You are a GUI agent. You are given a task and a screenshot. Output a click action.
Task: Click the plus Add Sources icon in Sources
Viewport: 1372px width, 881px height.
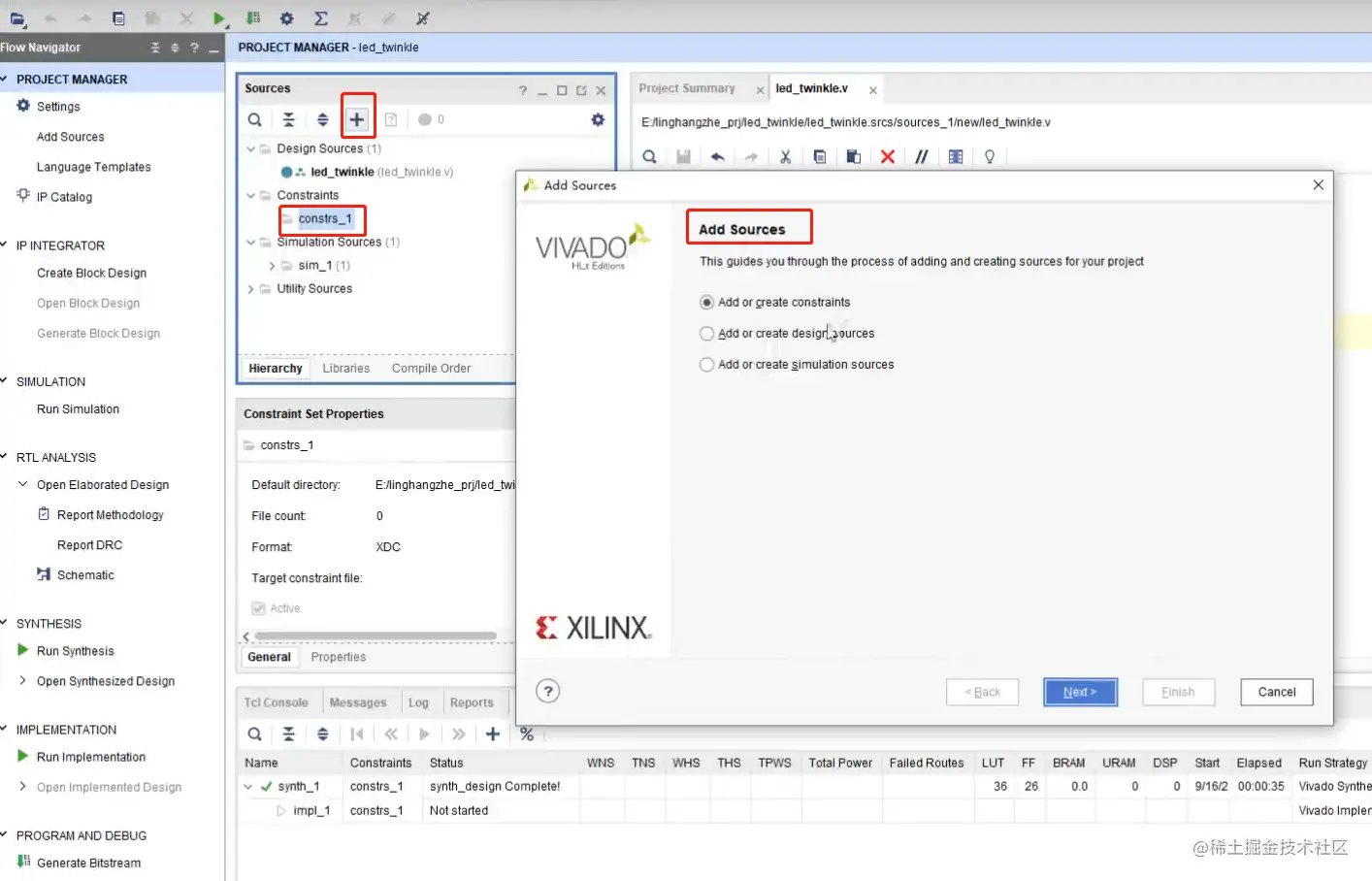pyautogui.click(x=357, y=119)
